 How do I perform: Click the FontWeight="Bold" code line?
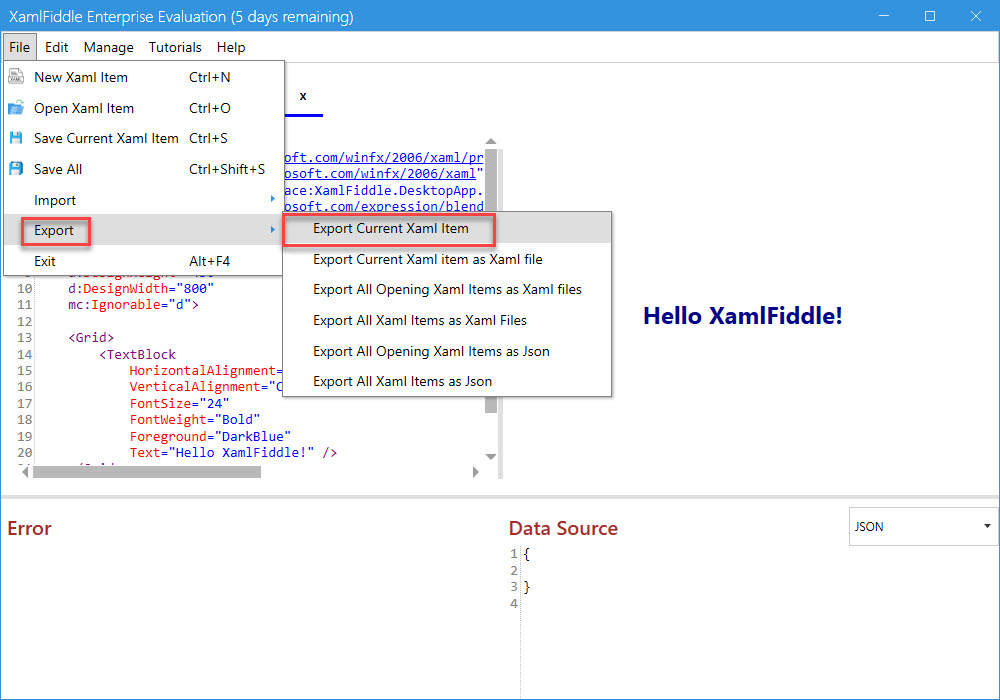tap(195, 419)
